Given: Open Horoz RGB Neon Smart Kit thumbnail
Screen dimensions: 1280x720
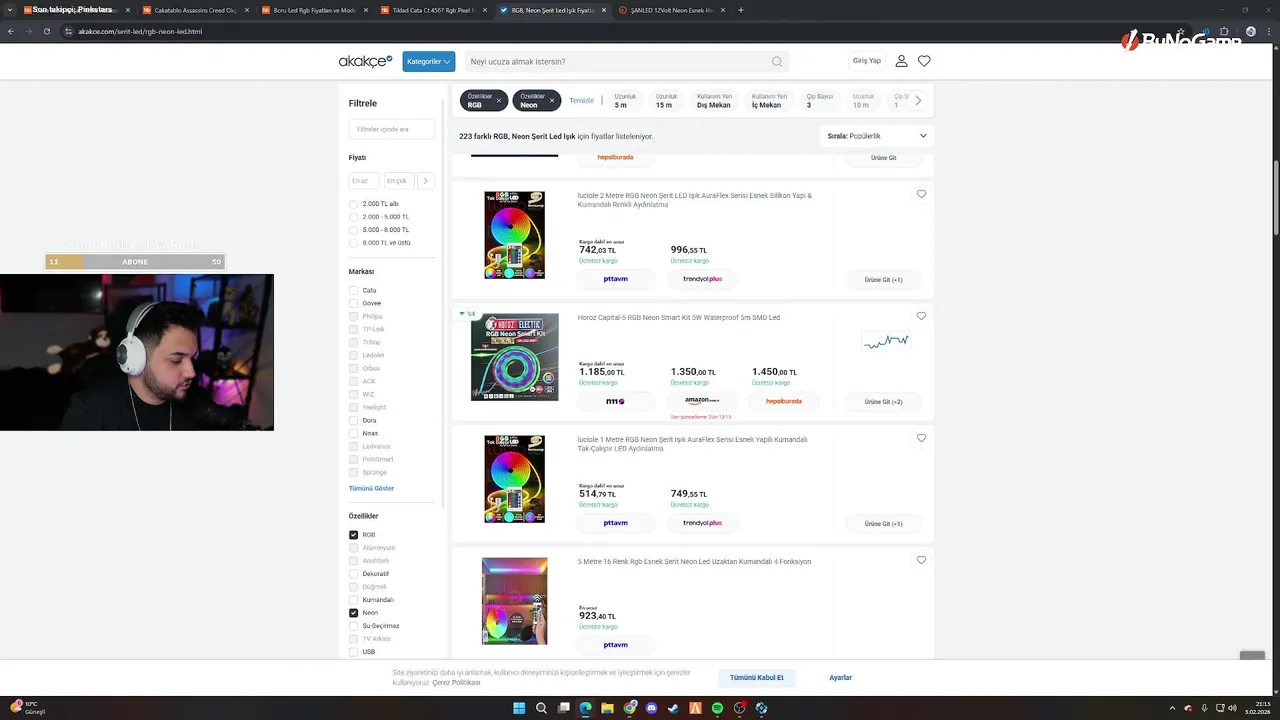Looking at the screenshot, I should 515,357.
